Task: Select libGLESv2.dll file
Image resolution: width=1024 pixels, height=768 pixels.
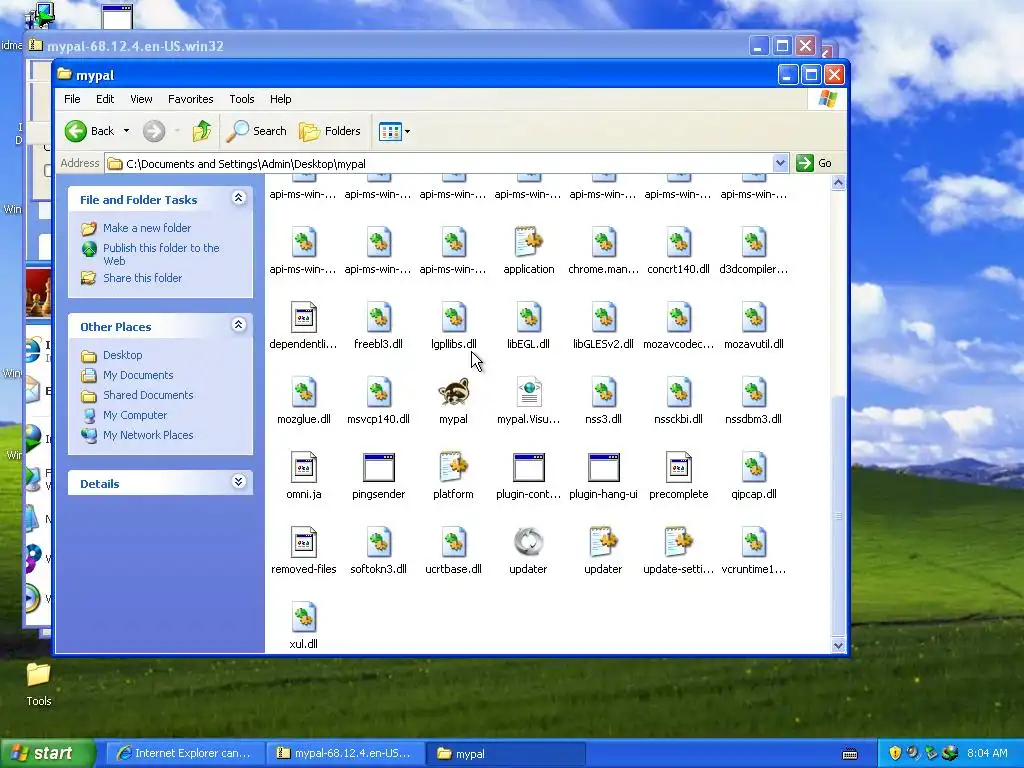Action: [603, 317]
